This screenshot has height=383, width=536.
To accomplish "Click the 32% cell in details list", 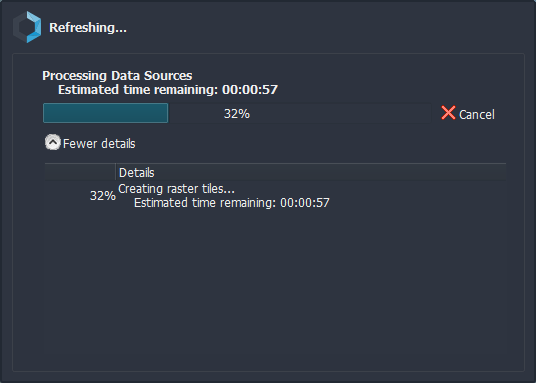I will click(x=103, y=196).
